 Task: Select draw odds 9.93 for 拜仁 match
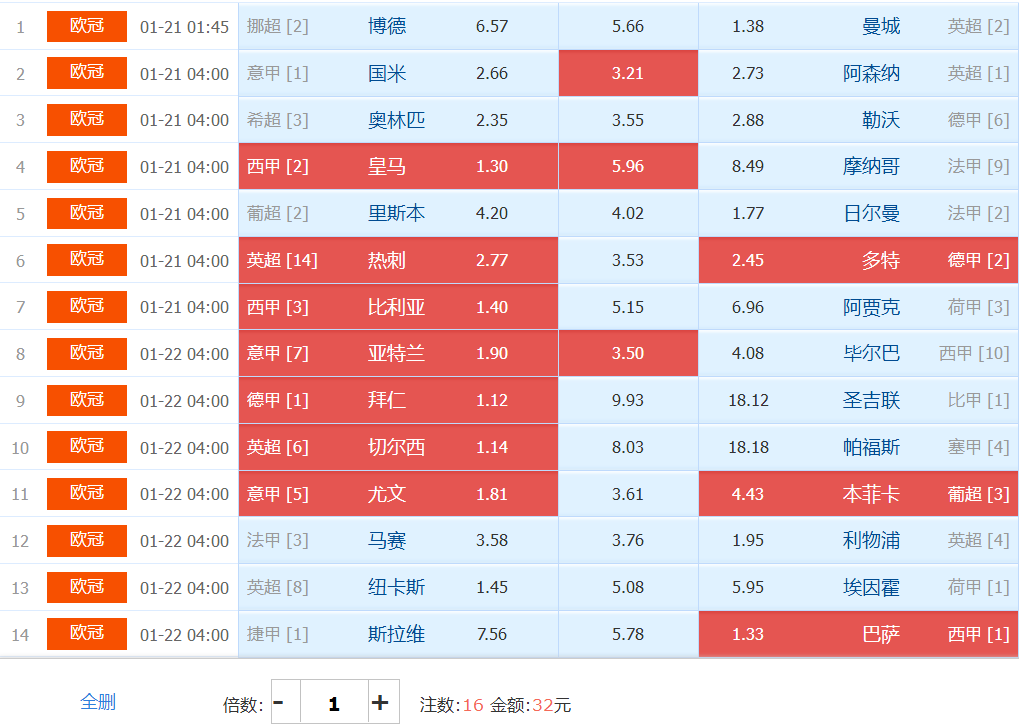628,401
